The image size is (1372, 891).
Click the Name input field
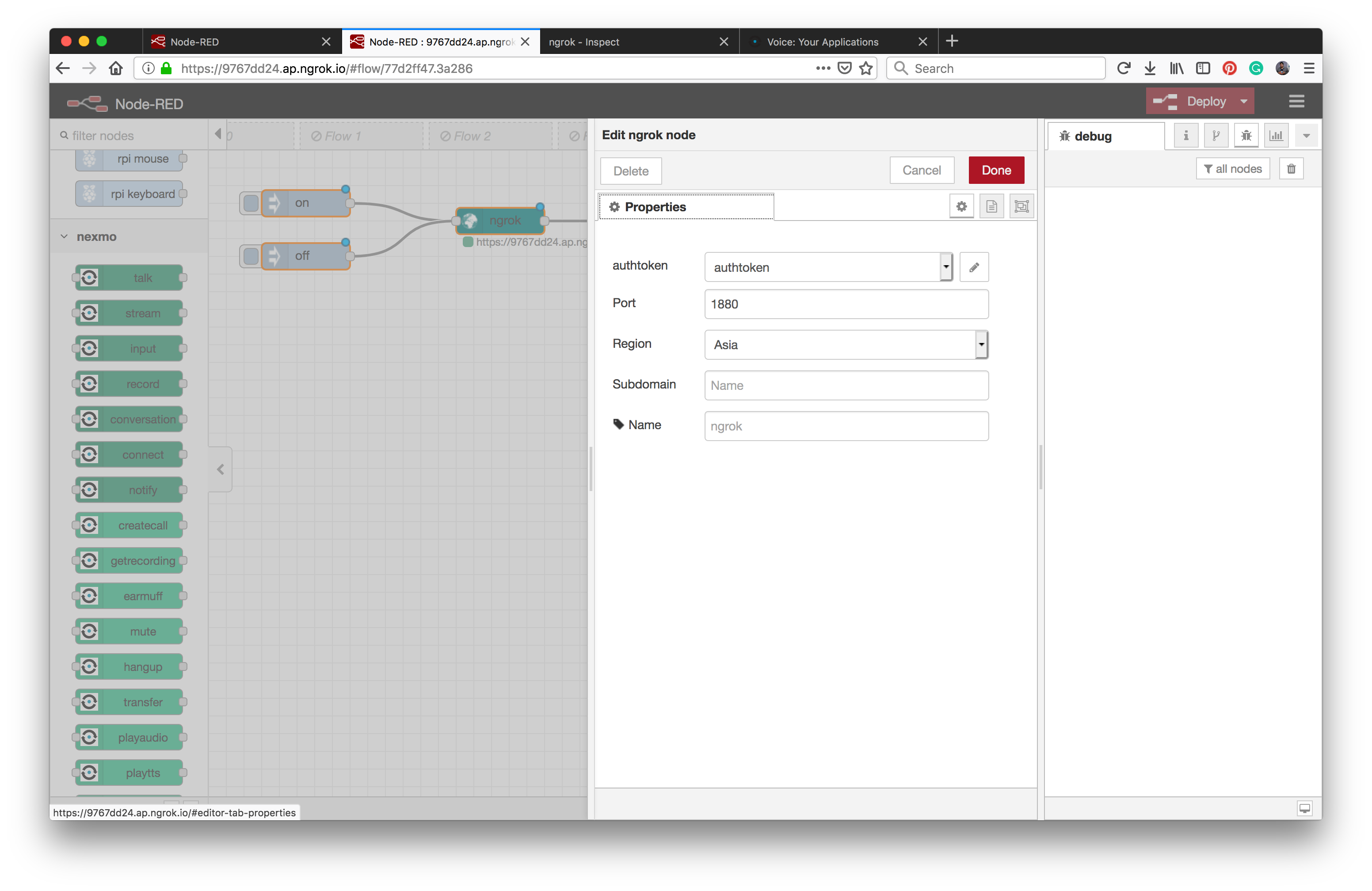click(846, 426)
